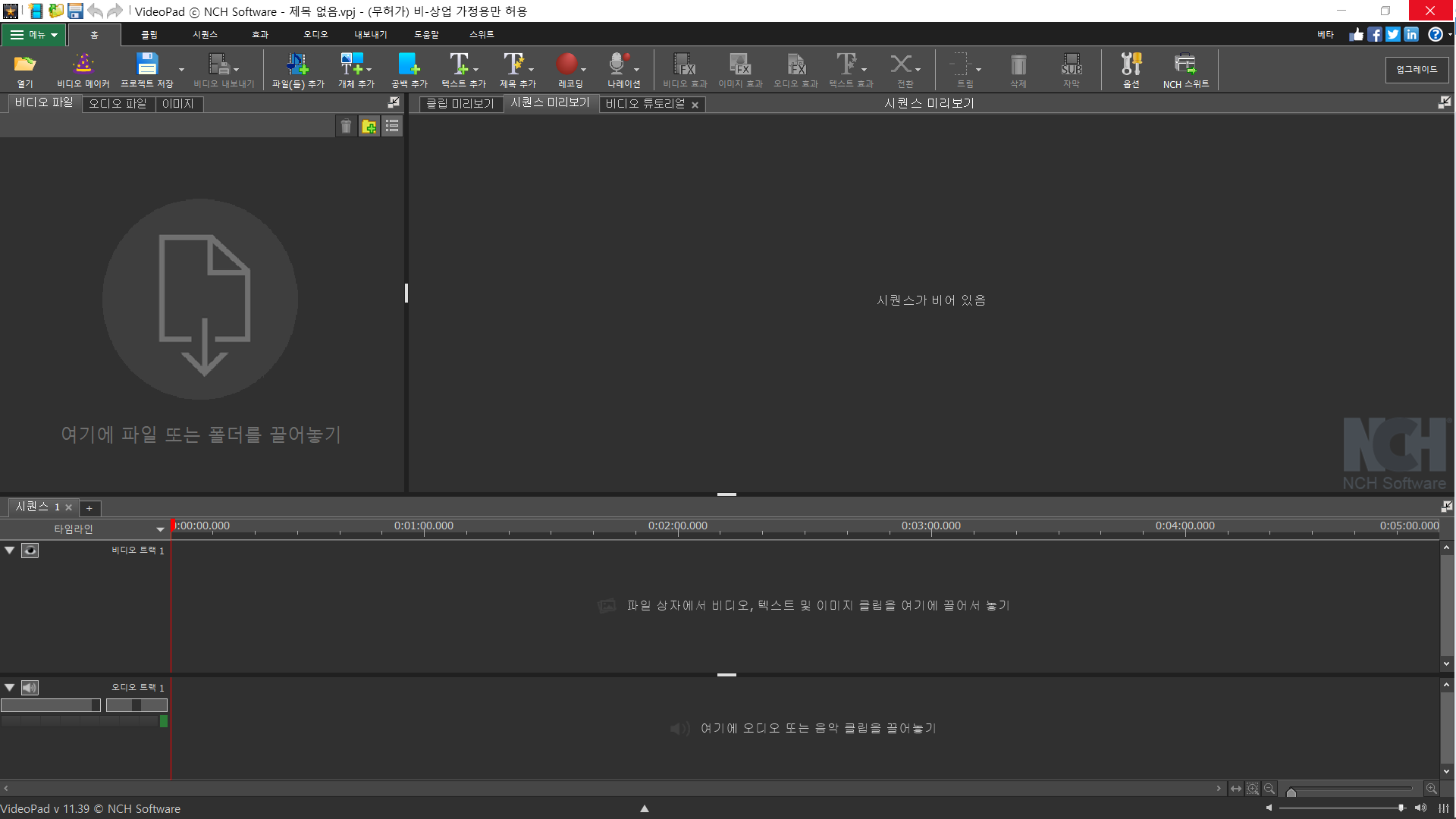Mute Audio Track 1 speaker icon
The width and height of the screenshot is (1456, 819).
coord(30,688)
